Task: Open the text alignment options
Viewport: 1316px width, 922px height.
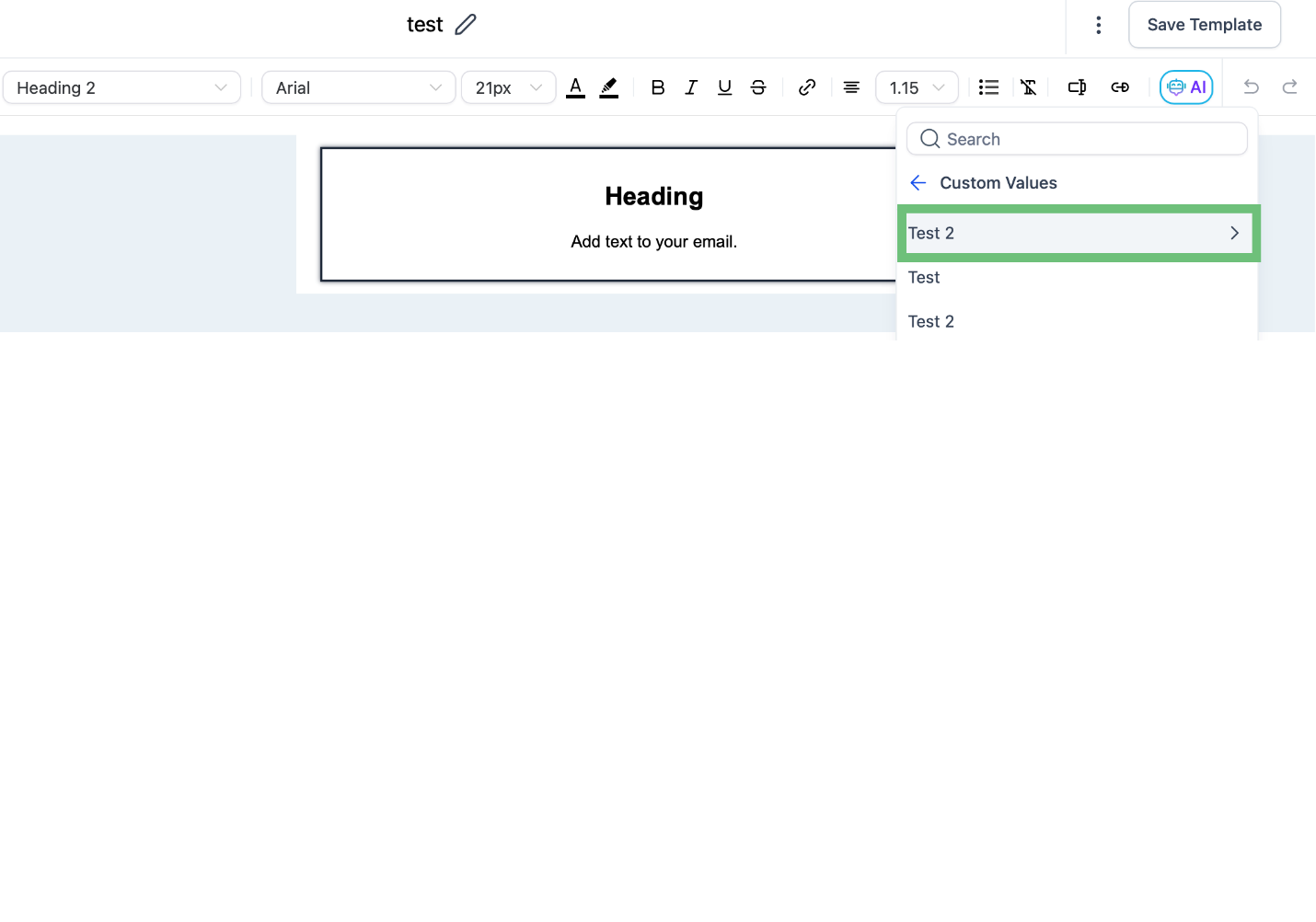Action: tap(851, 87)
